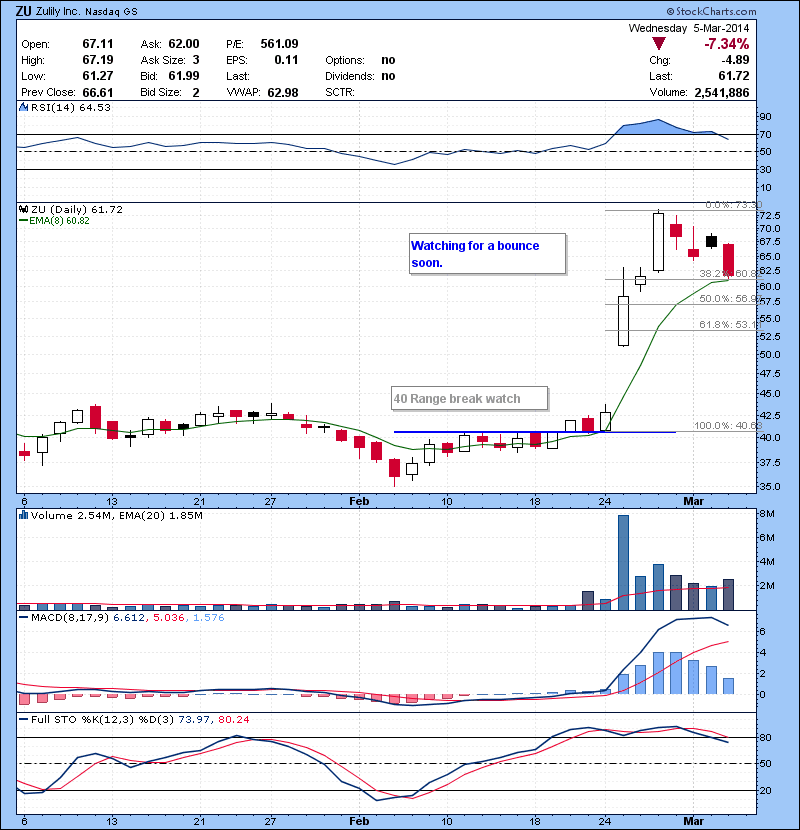Click the '100.0%: 40.6' Fibonacci label
Image resolution: width=800 pixels, height=830 pixels.
coord(728,426)
